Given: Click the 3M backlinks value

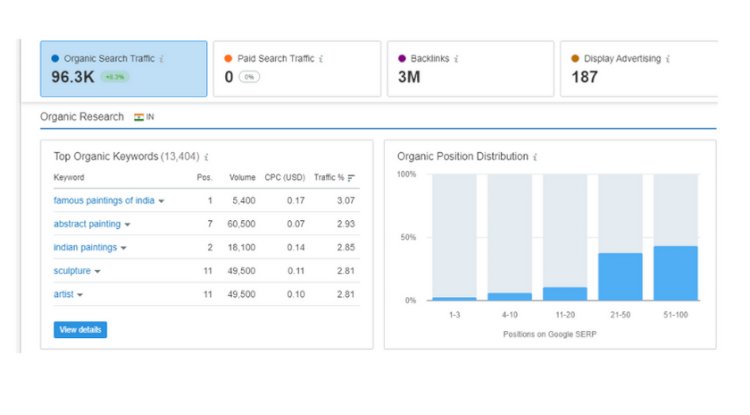Looking at the screenshot, I should [x=409, y=77].
